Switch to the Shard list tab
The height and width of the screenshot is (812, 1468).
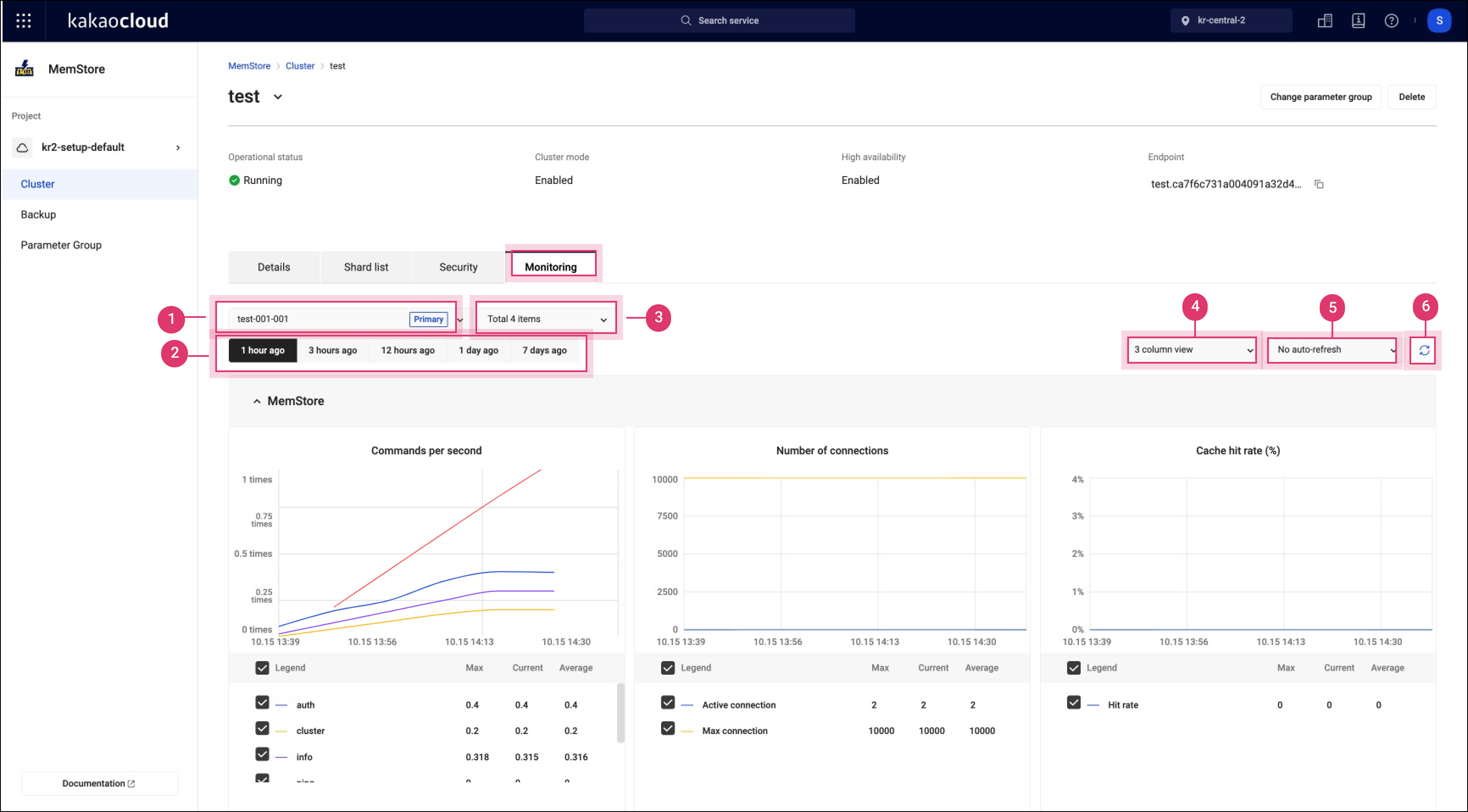pos(366,267)
